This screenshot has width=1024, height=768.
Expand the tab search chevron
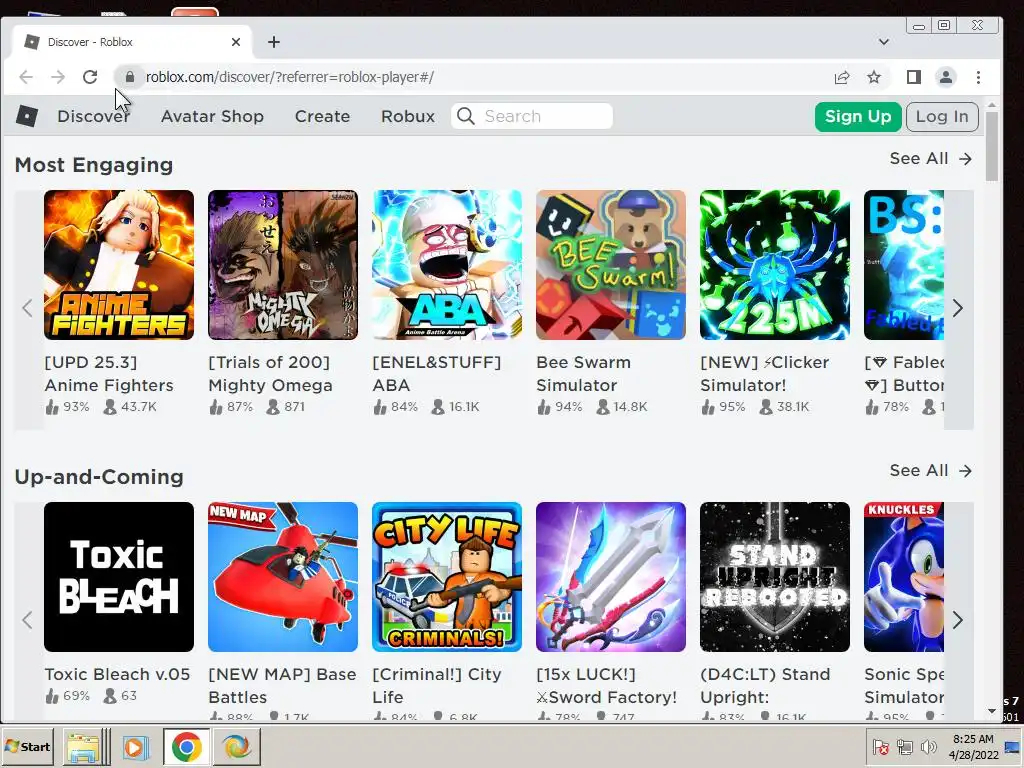coord(884,42)
